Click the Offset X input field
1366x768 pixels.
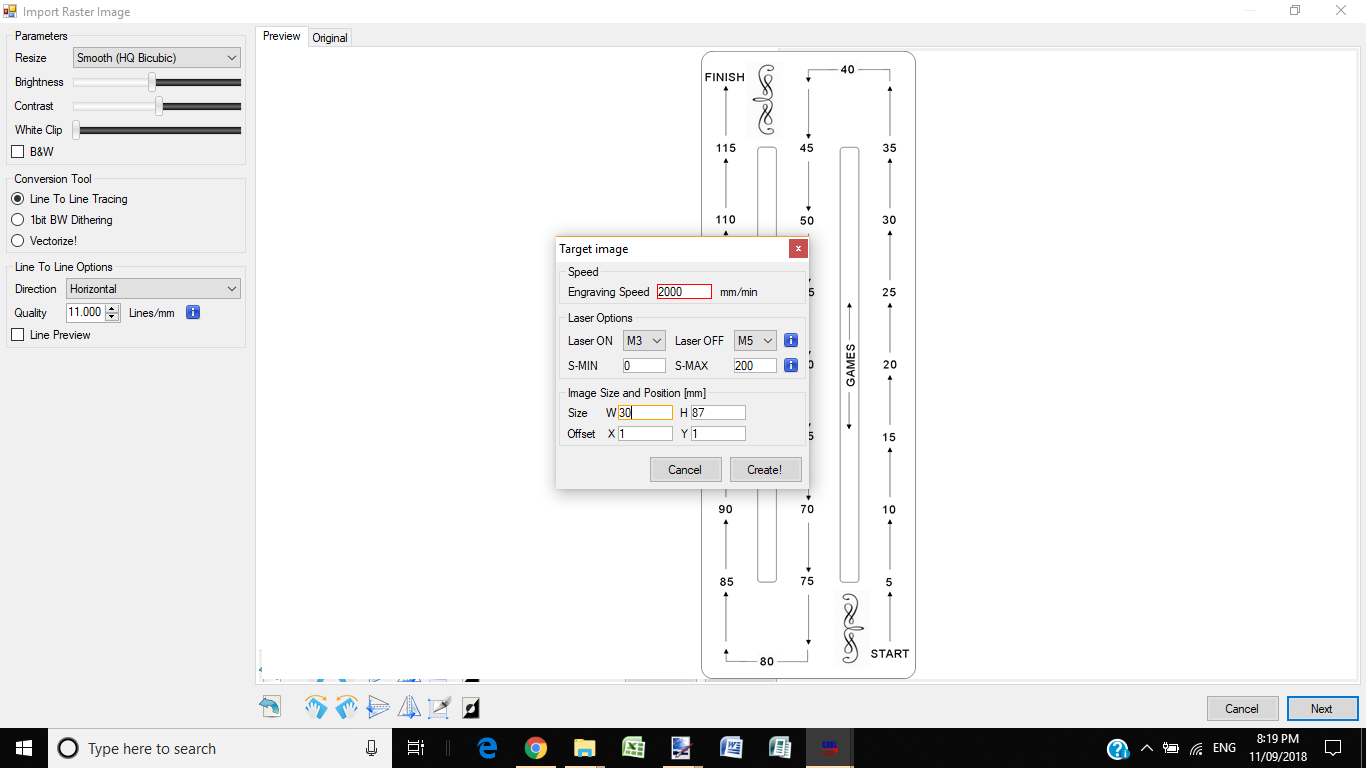point(645,433)
